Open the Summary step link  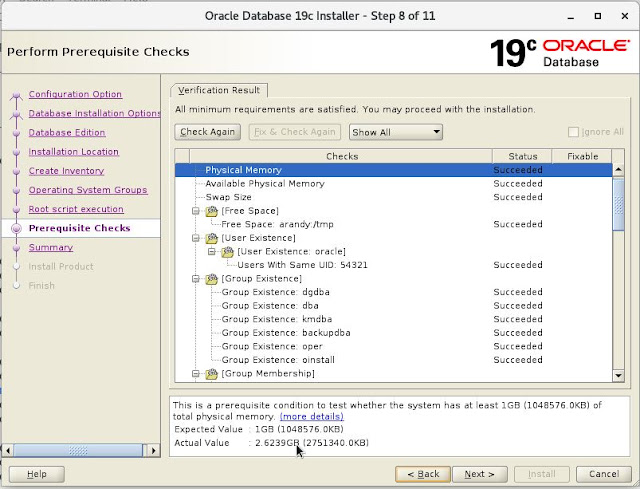pyautogui.click(x=51, y=248)
